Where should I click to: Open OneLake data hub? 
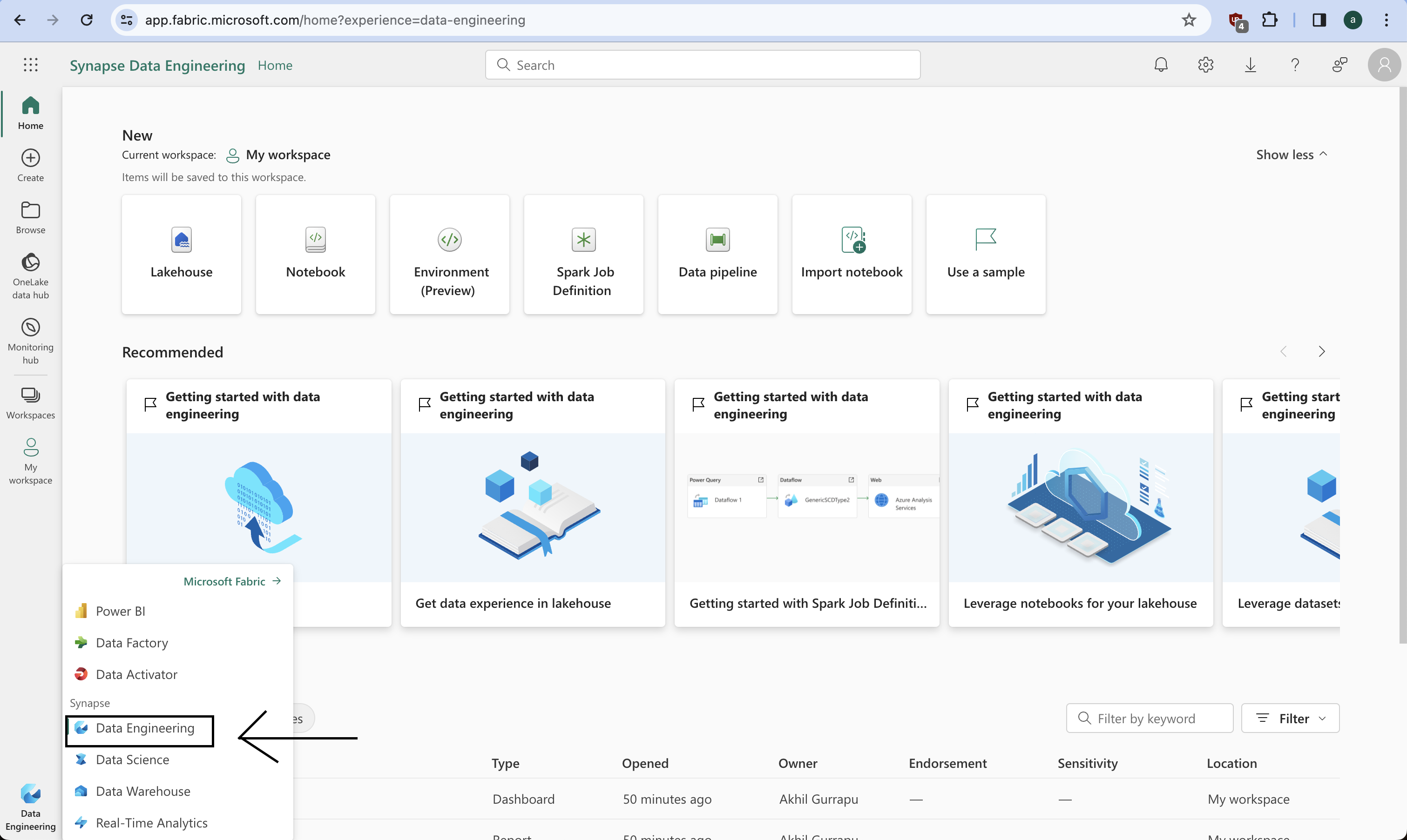[31, 276]
